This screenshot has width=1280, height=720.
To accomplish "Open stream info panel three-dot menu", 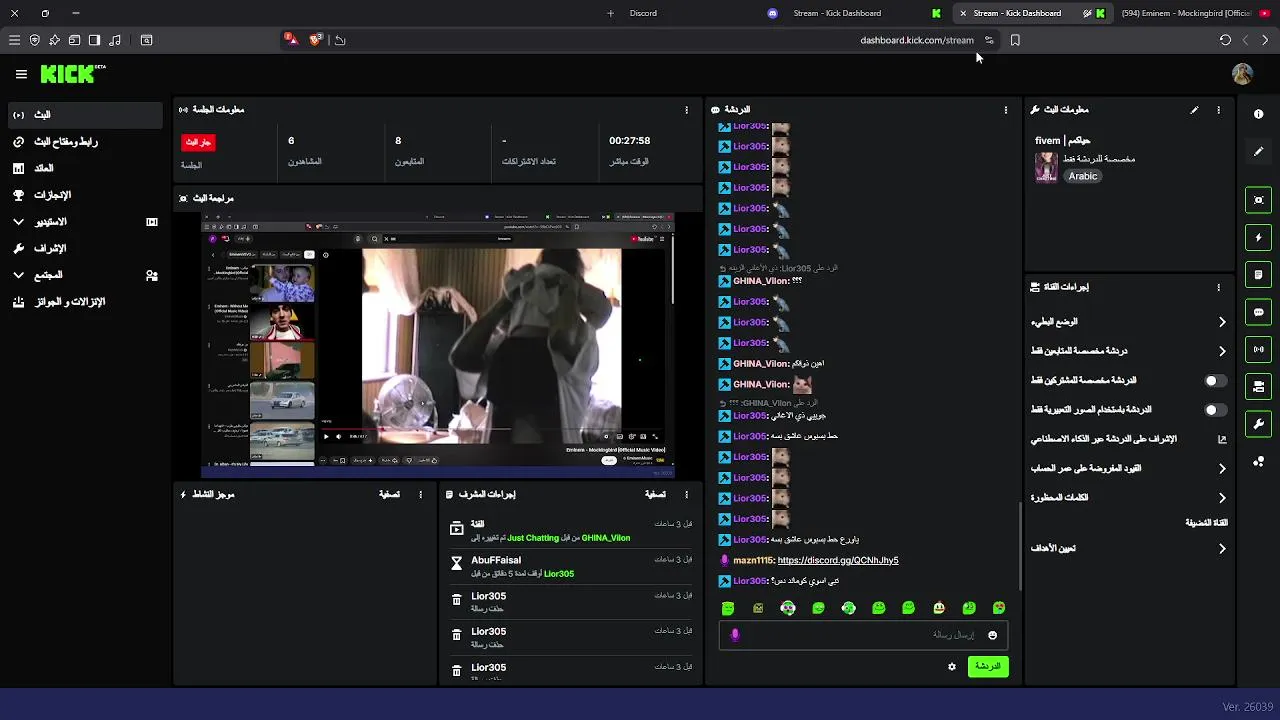I will coord(1218,110).
